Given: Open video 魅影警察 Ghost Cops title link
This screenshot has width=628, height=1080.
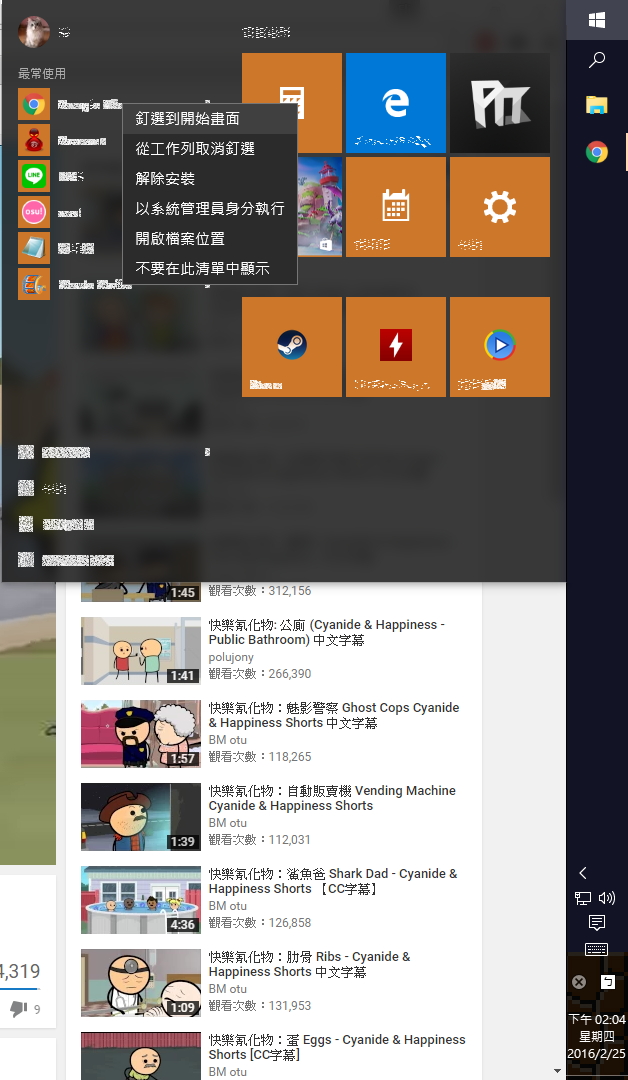Looking at the screenshot, I should (x=334, y=715).
